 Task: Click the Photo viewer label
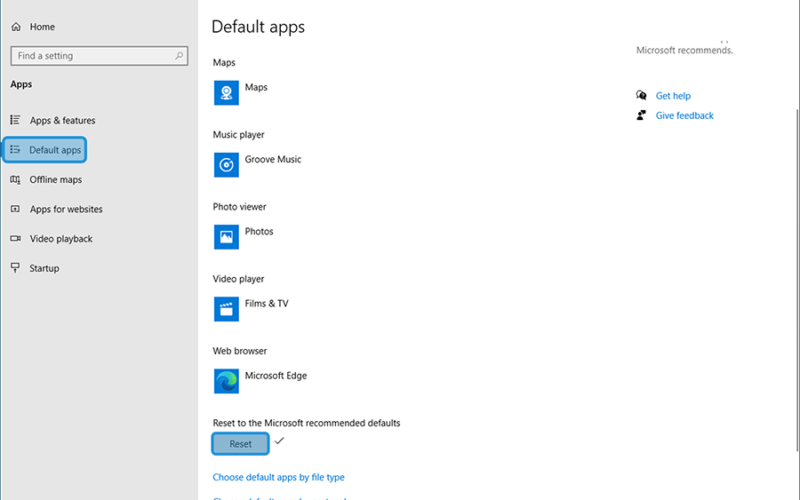click(239, 207)
